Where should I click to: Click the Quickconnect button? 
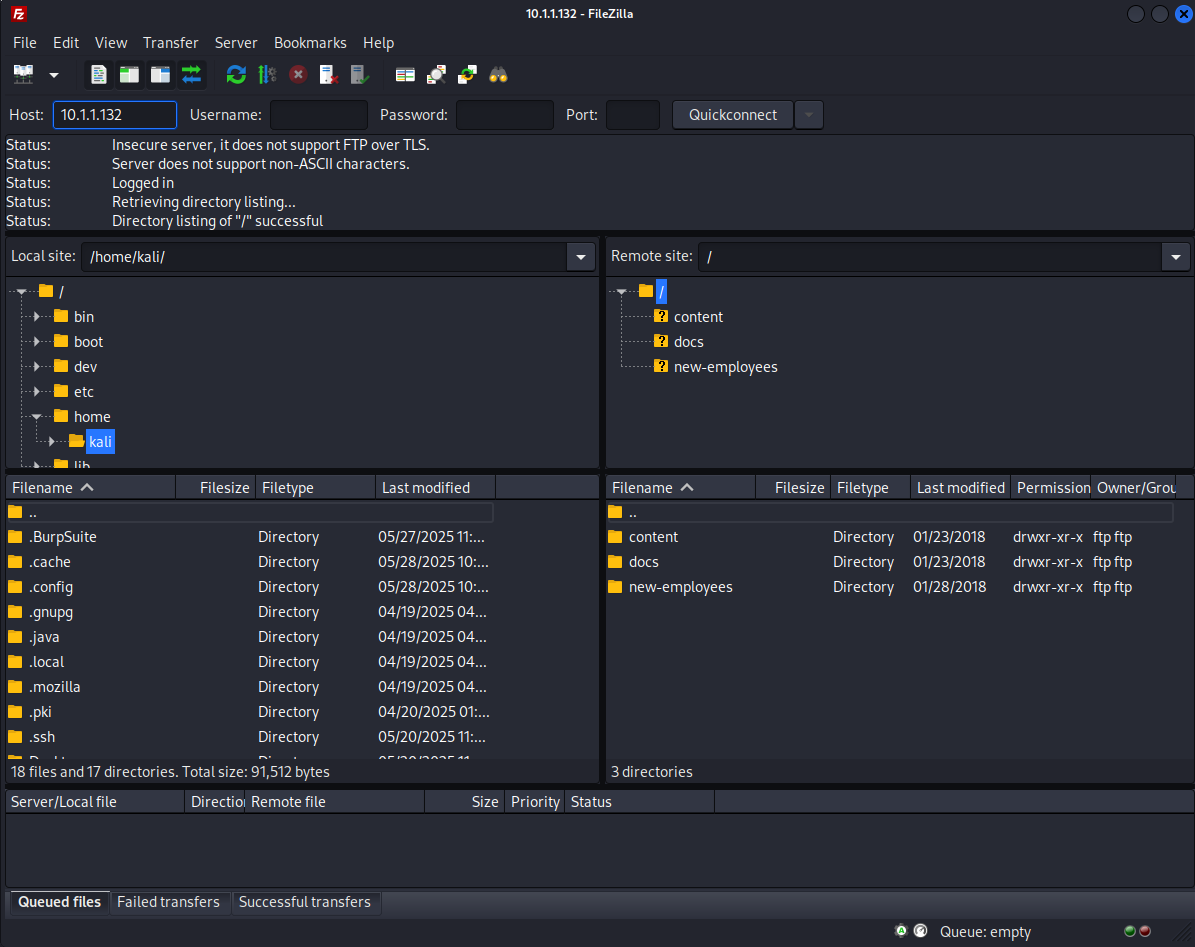pyautogui.click(x=732, y=115)
